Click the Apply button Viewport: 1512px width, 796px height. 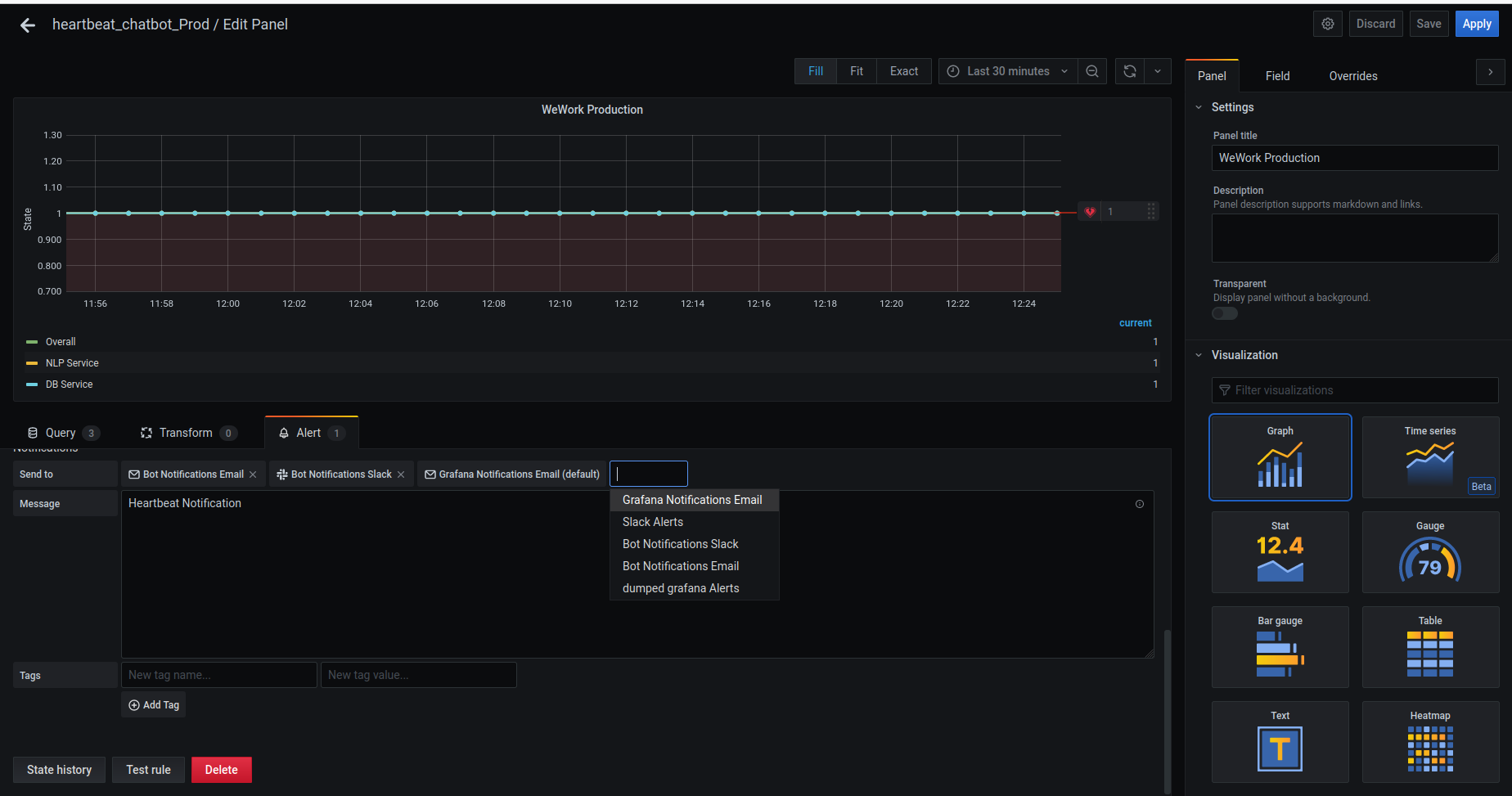pos(1476,24)
